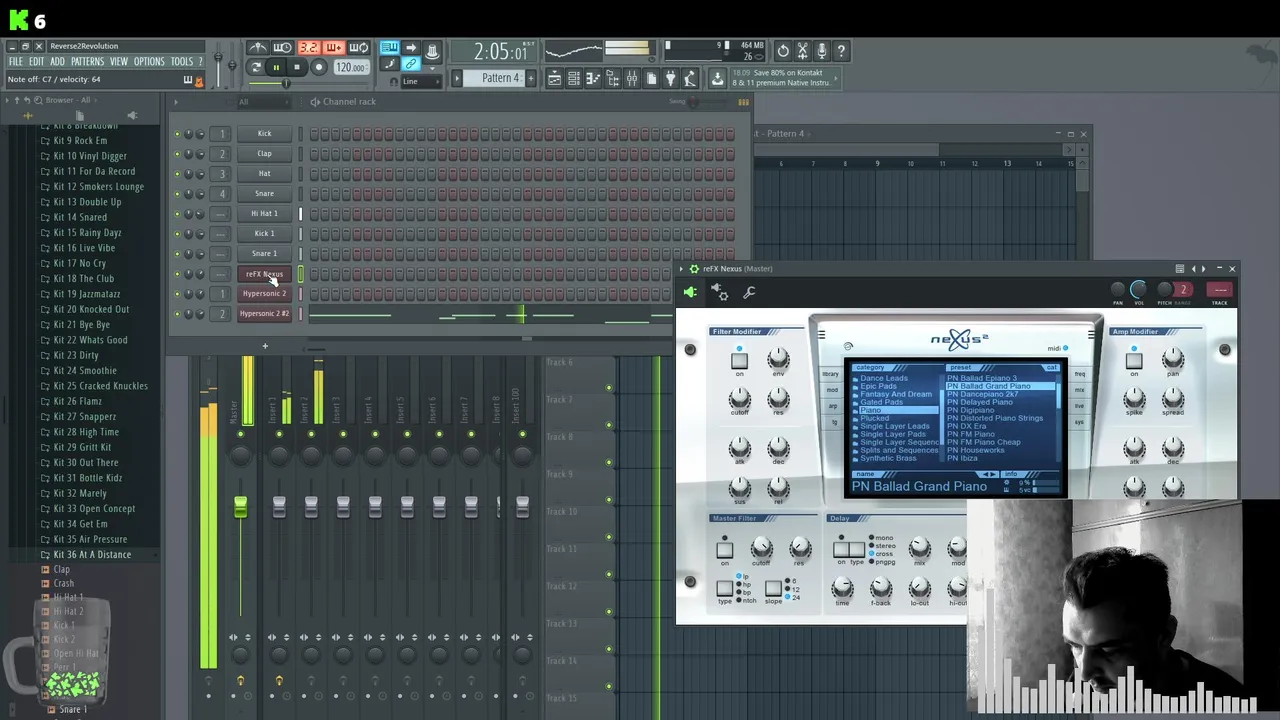Open the mixer view icon
Screen dimensions: 1280x720
[632, 78]
